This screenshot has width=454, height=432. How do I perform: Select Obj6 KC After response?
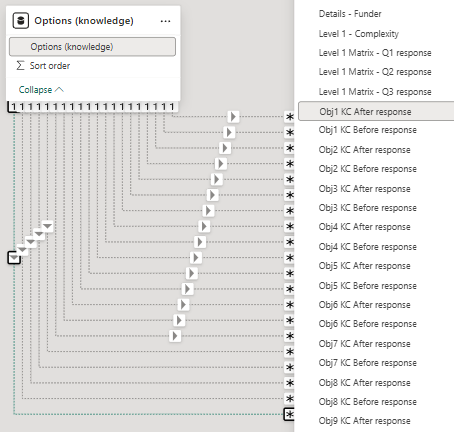(x=364, y=305)
